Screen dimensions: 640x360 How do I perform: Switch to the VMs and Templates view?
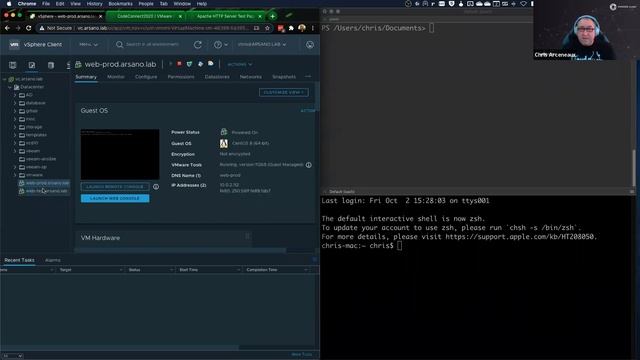coord(32,65)
